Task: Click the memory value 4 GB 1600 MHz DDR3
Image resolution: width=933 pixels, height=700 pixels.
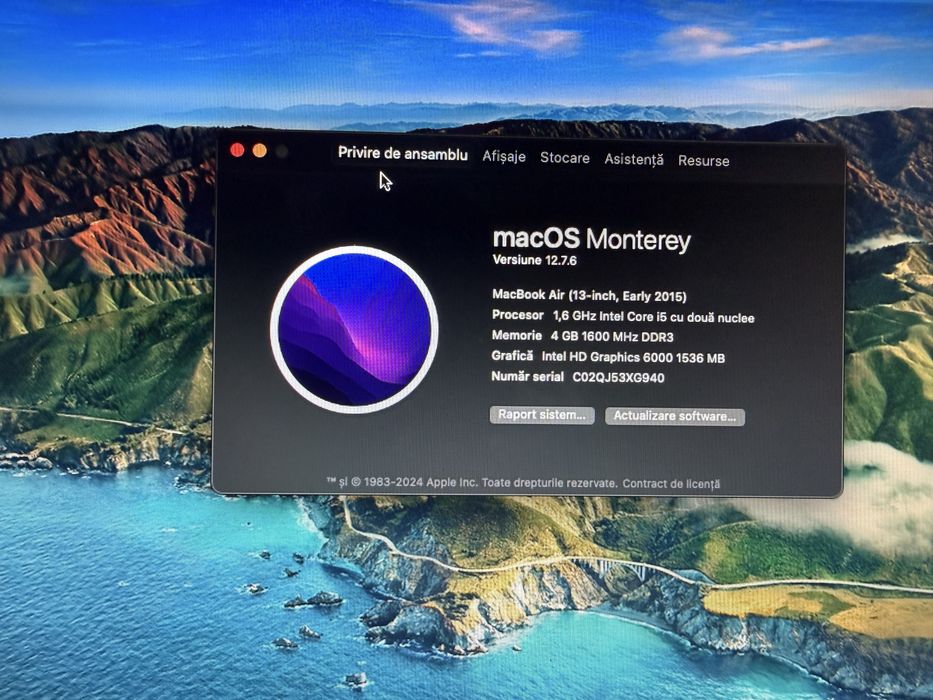Action: (612, 337)
